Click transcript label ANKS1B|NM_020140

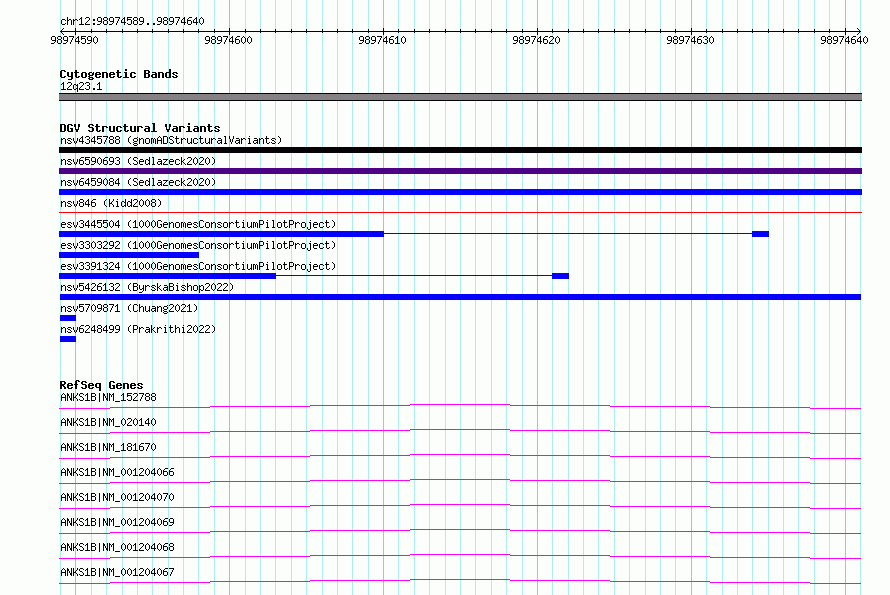click(108, 422)
